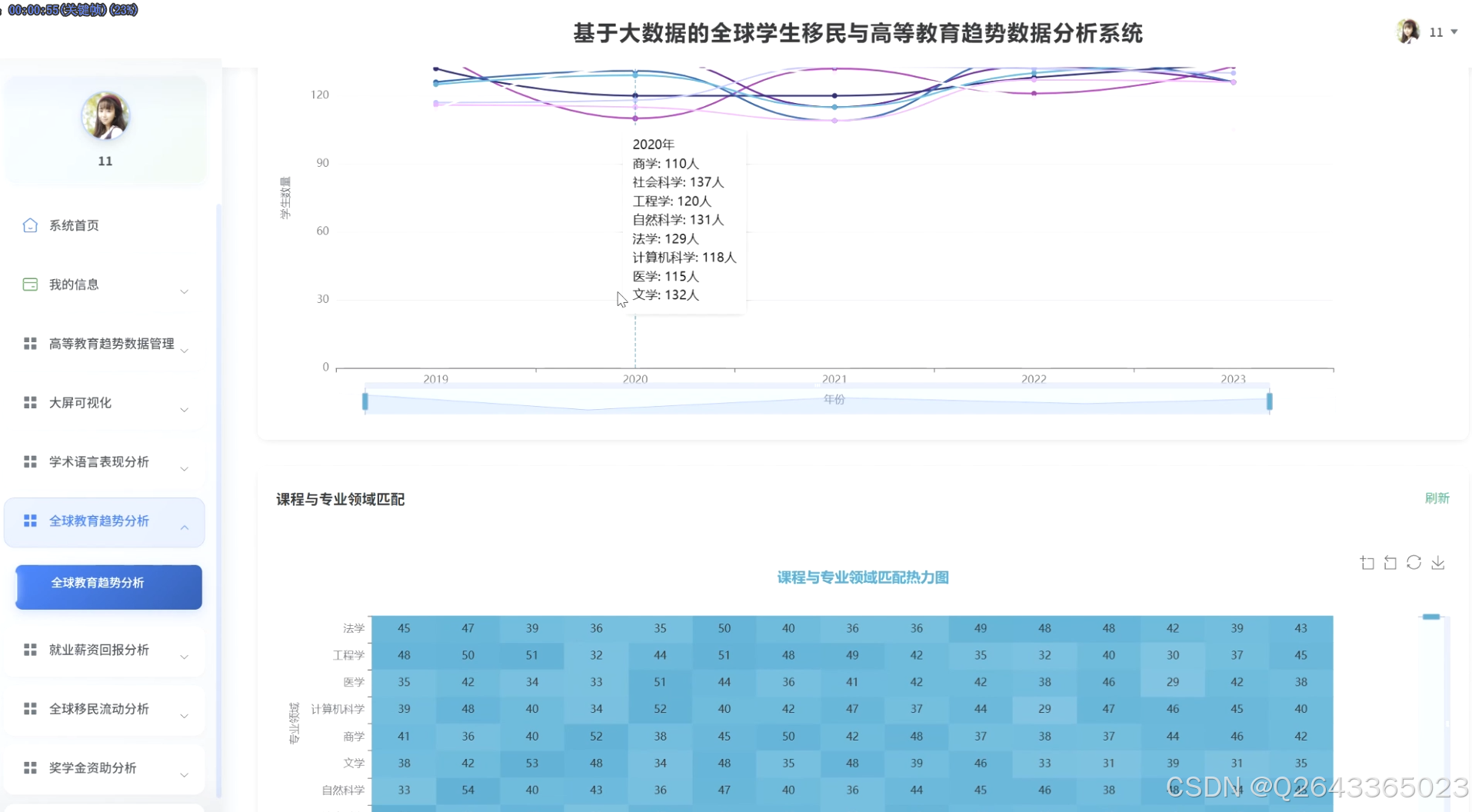
Task: Click the 课程与专业领域匹配热力图 chart title
Action: click(863, 577)
